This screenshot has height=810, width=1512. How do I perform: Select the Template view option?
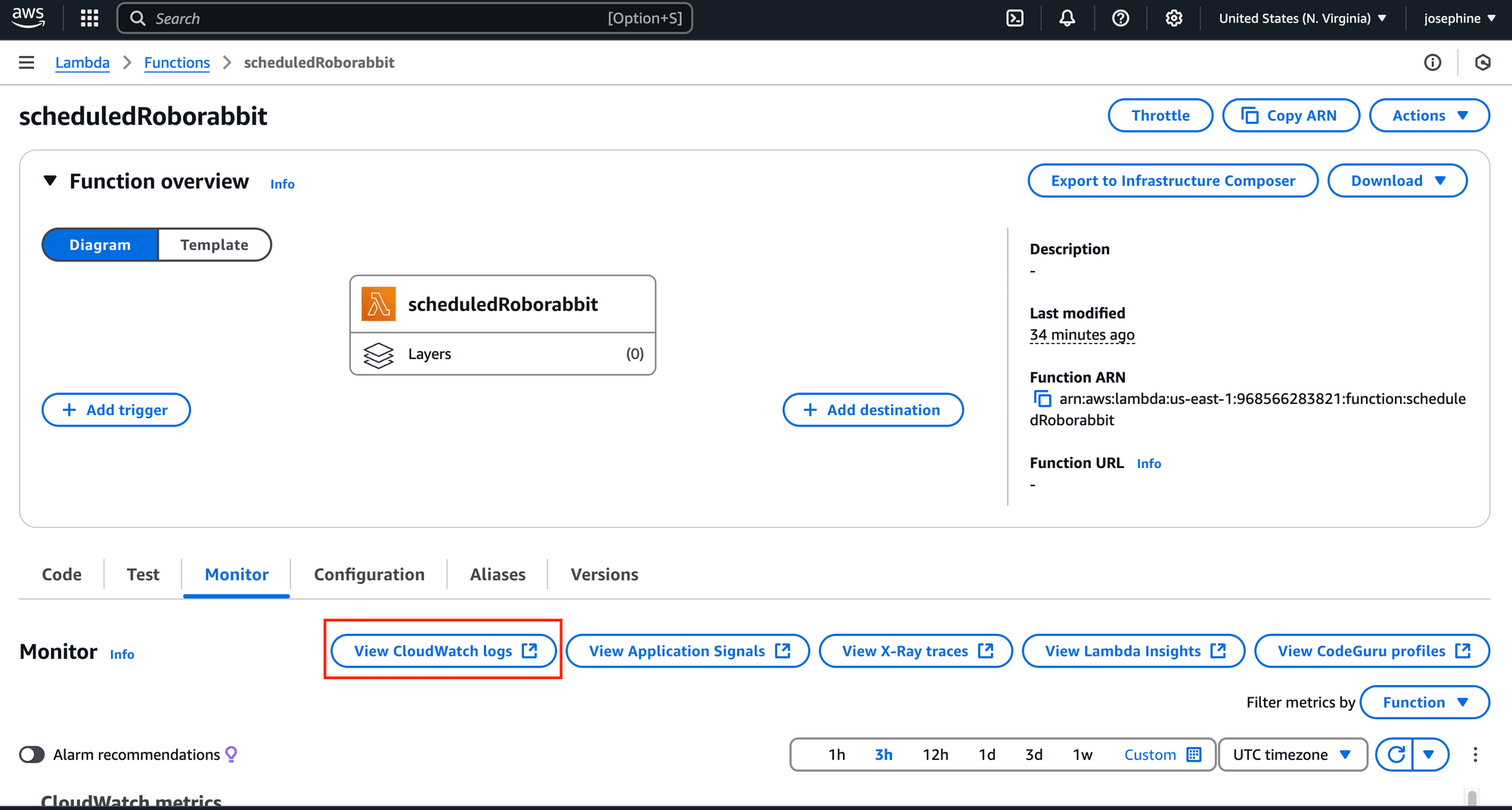[x=215, y=244]
